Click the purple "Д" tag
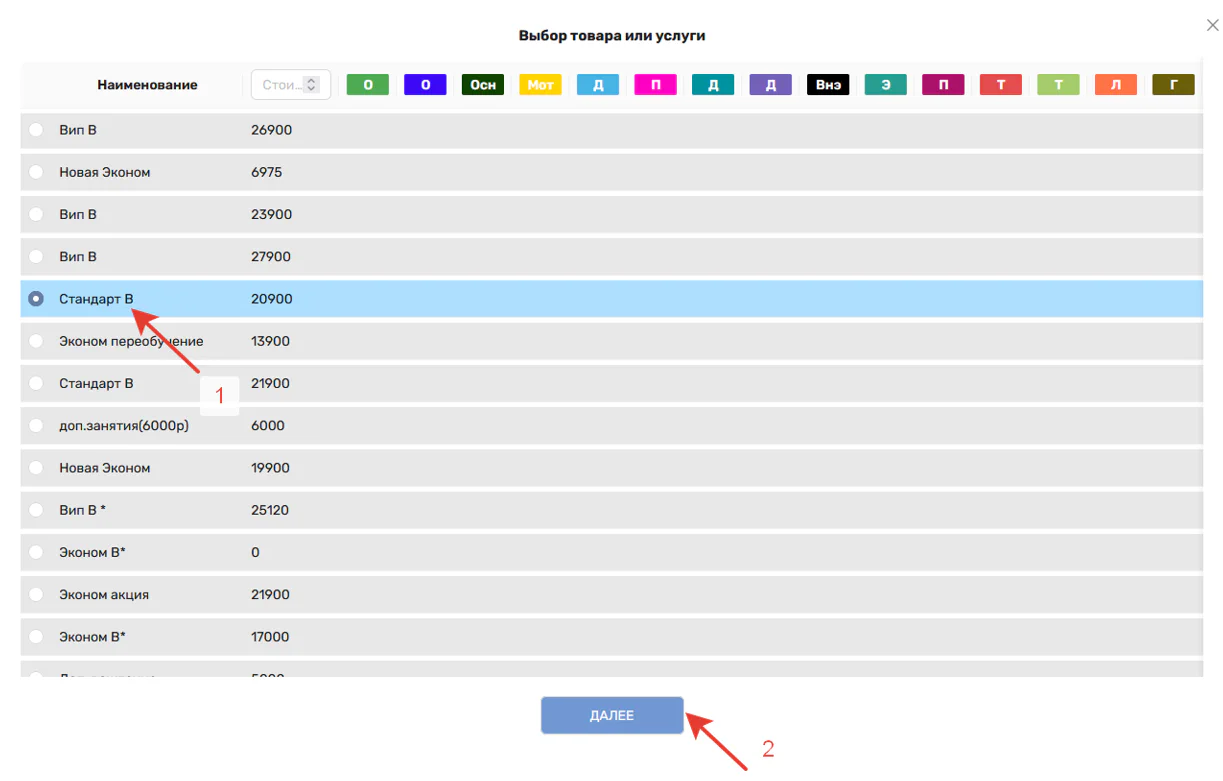Viewport: 1223px width, 781px height. (771, 85)
